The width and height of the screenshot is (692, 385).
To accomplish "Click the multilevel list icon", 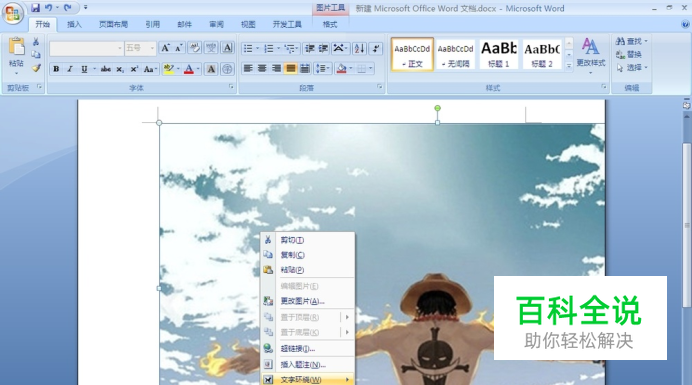I will point(290,48).
